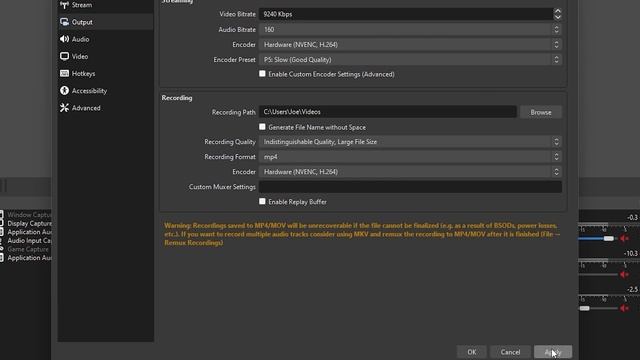Mute the mixer channel showing -10.3 dB
This screenshot has width=640, height=360.
point(624,274)
